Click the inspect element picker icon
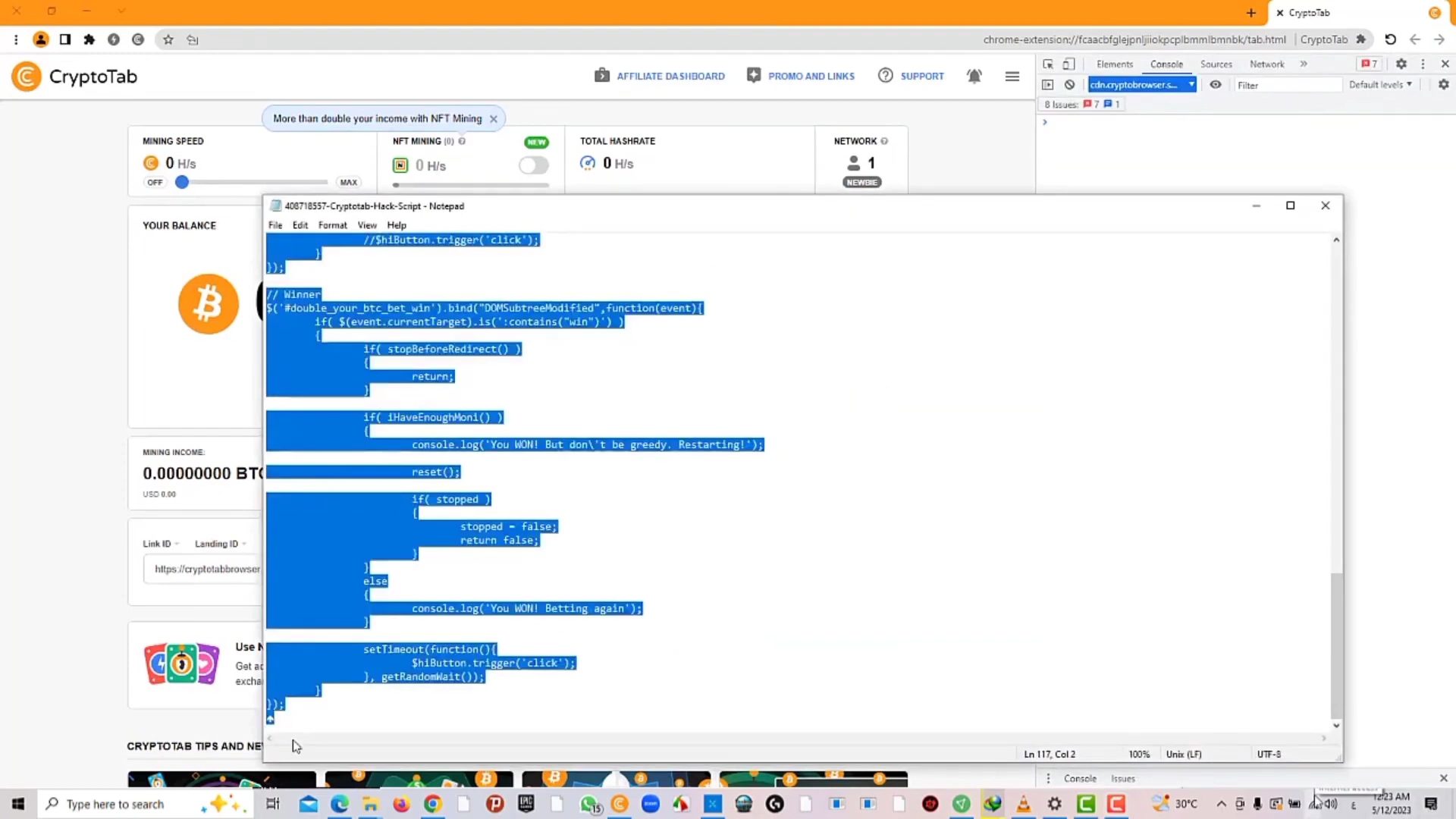Viewport: 1456px width, 819px height. [x=1048, y=64]
